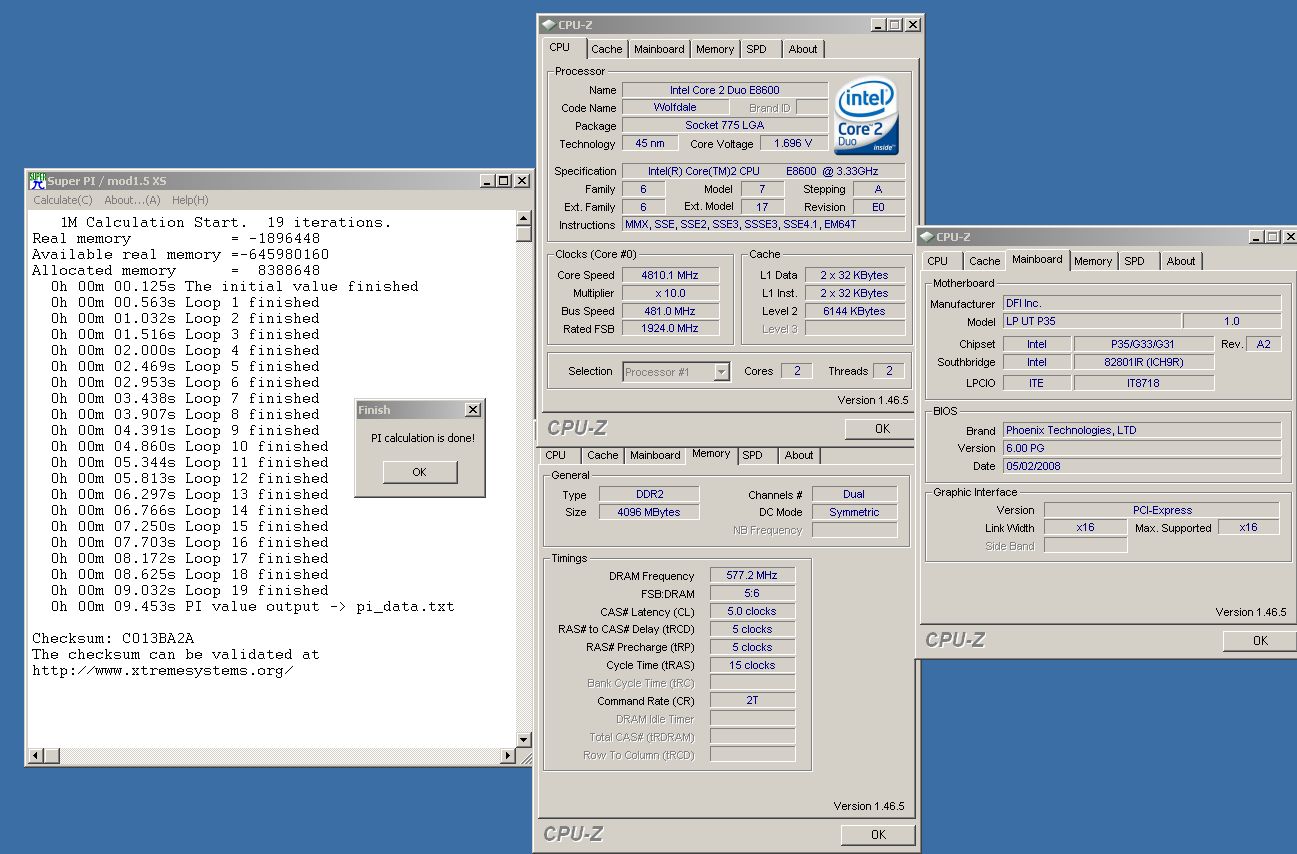Click the Rated FSB value 1924.0 MHz
1297x854 pixels.
tap(670, 328)
